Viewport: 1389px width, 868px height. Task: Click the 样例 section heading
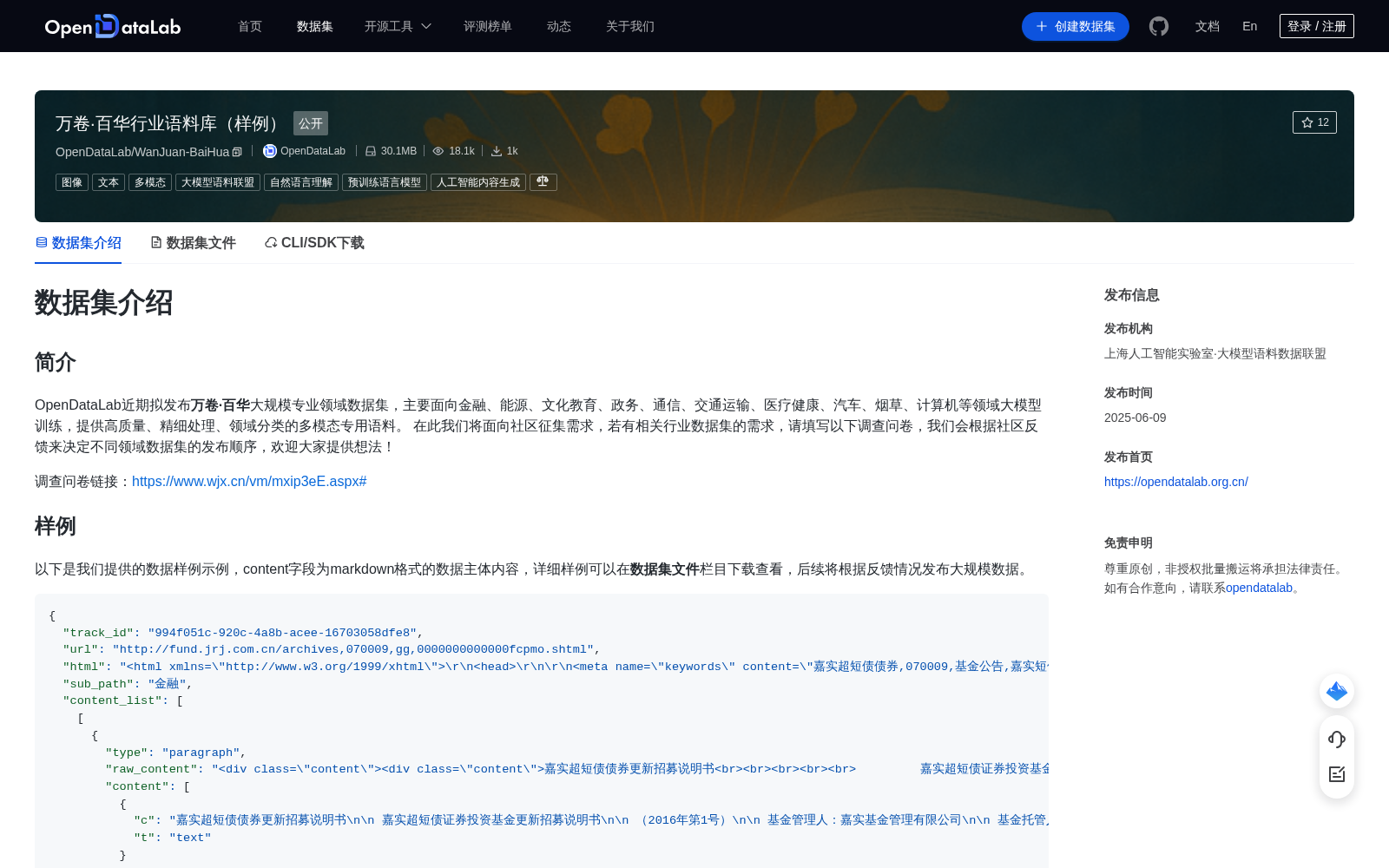click(x=56, y=527)
